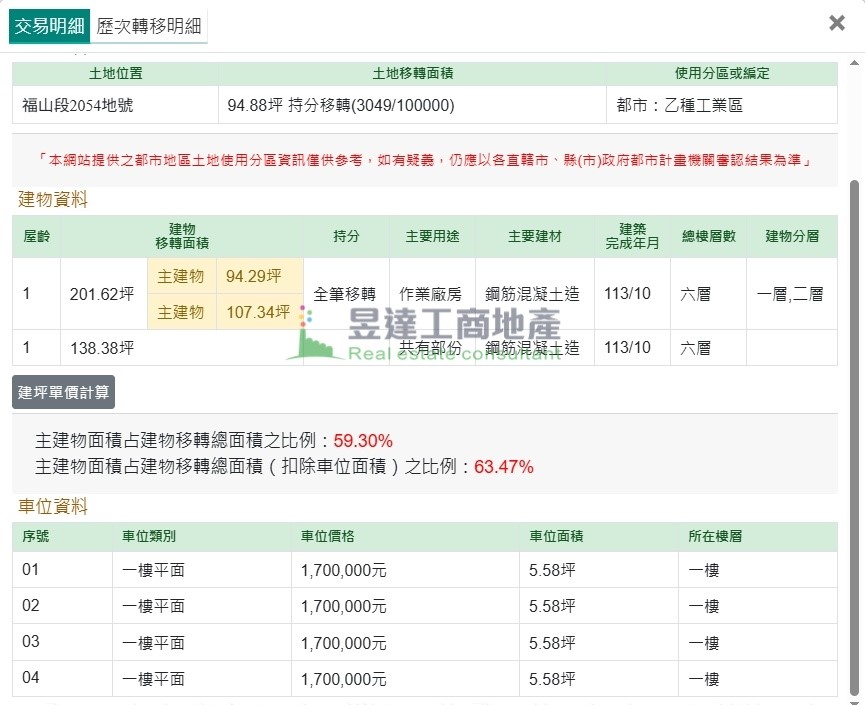This screenshot has width=865, height=705.
Task: Click the 作業廠房 main usage cell
Action: [432, 294]
